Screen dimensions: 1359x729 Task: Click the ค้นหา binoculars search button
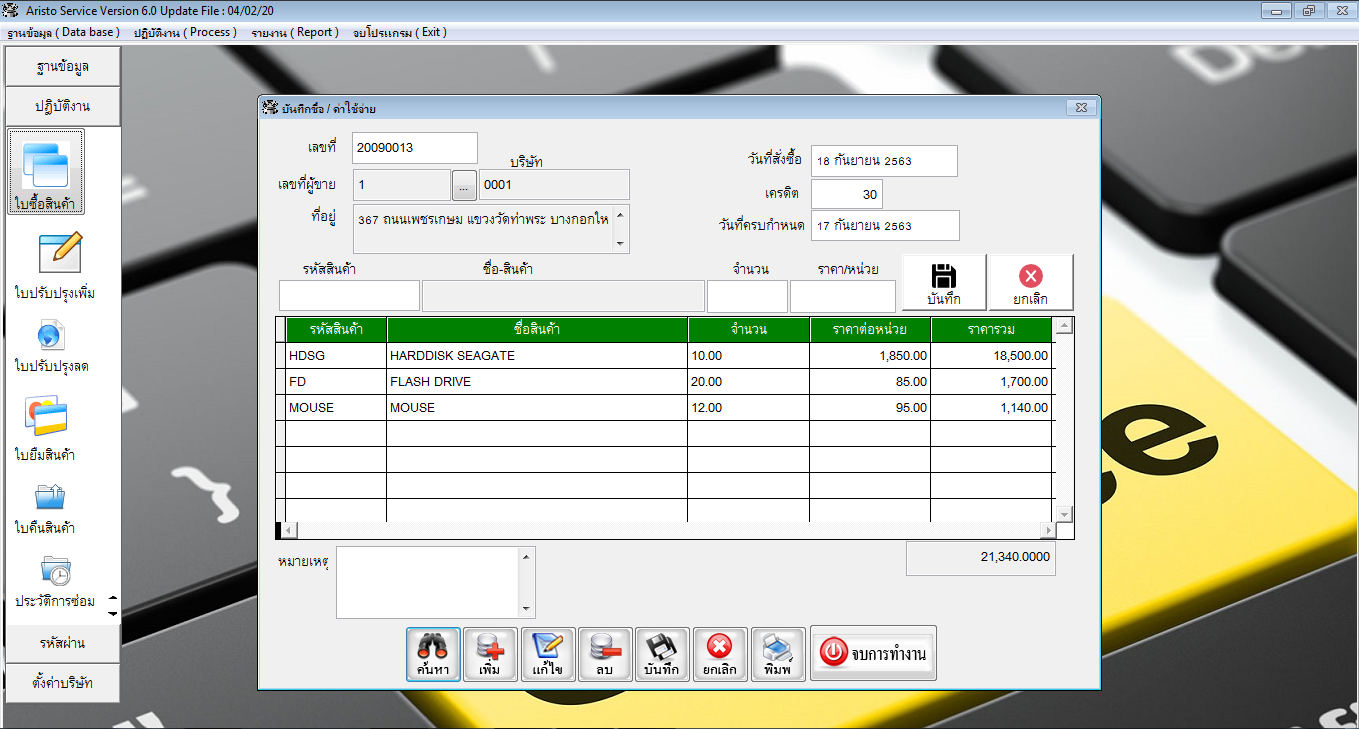coord(433,655)
